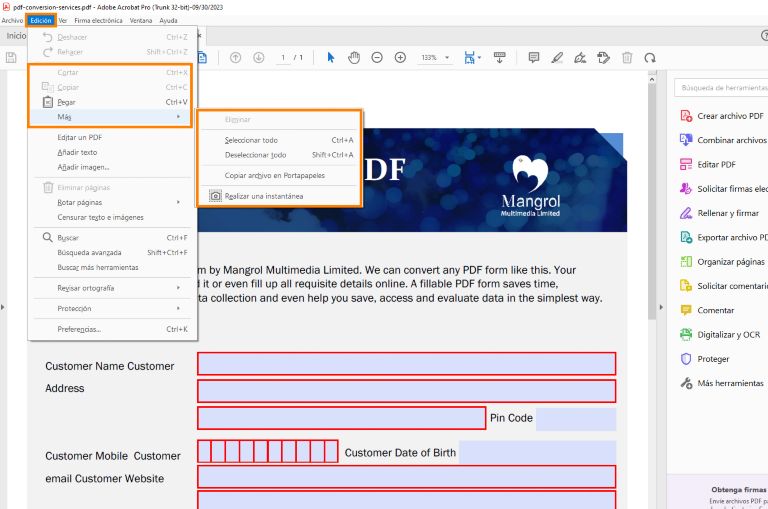Add a comment note icon
The width and height of the screenshot is (768, 509).
pos(534,58)
